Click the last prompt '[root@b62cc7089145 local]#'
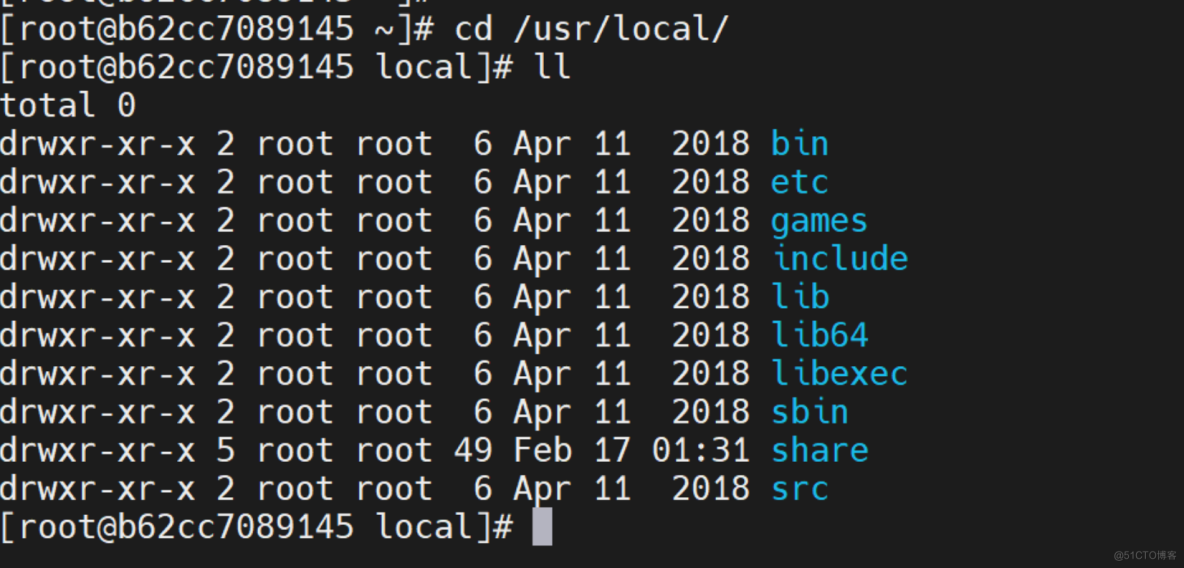The image size is (1184, 568). tap(257, 527)
